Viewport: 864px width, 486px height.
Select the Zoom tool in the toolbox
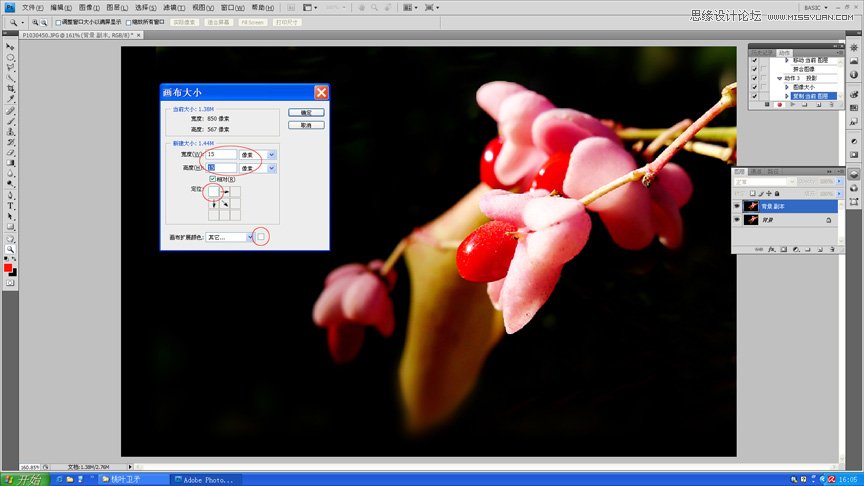pyautogui.click(x=10, y=249)
